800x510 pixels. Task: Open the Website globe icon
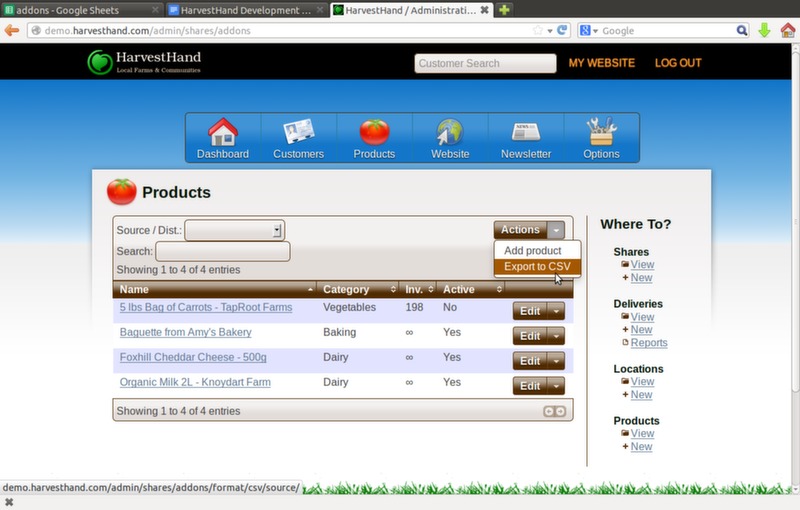click(450, 133)
